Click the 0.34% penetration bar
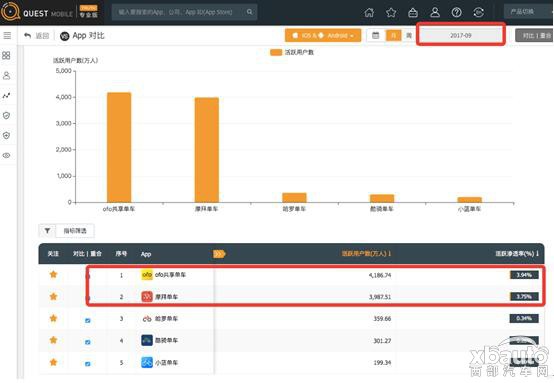 (524, 318)
